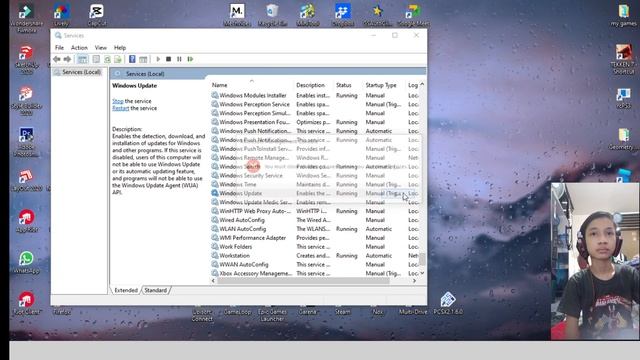Open the Riot Client desktop shortcut
The width and height of the screenshot is (640, 360).
click(27, 303)
